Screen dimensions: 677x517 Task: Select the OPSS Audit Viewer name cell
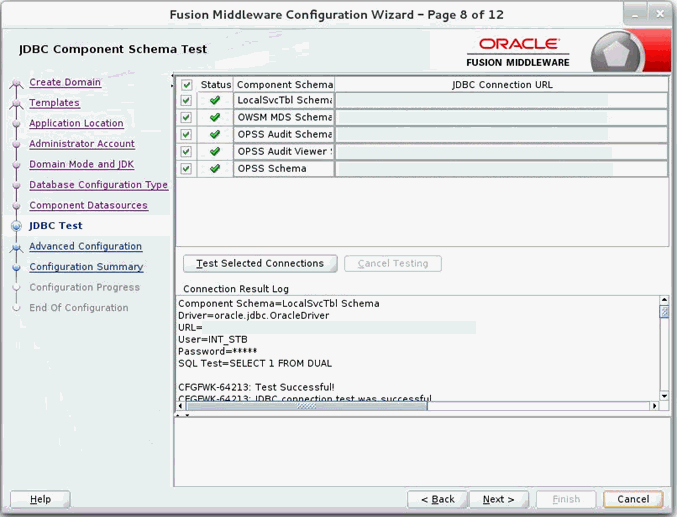[284, 152]
